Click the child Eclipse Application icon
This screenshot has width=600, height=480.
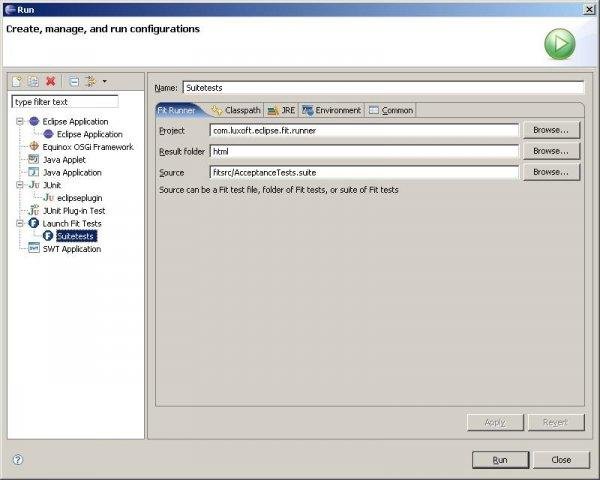pos(48,134)
